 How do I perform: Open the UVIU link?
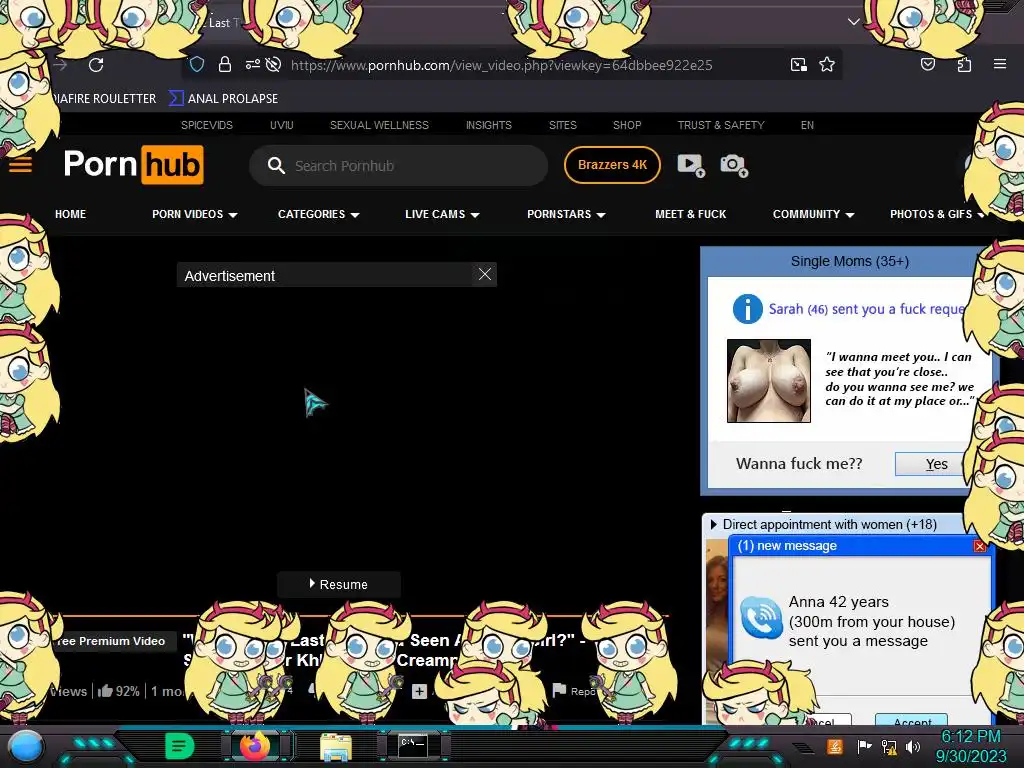pos(281,125)
